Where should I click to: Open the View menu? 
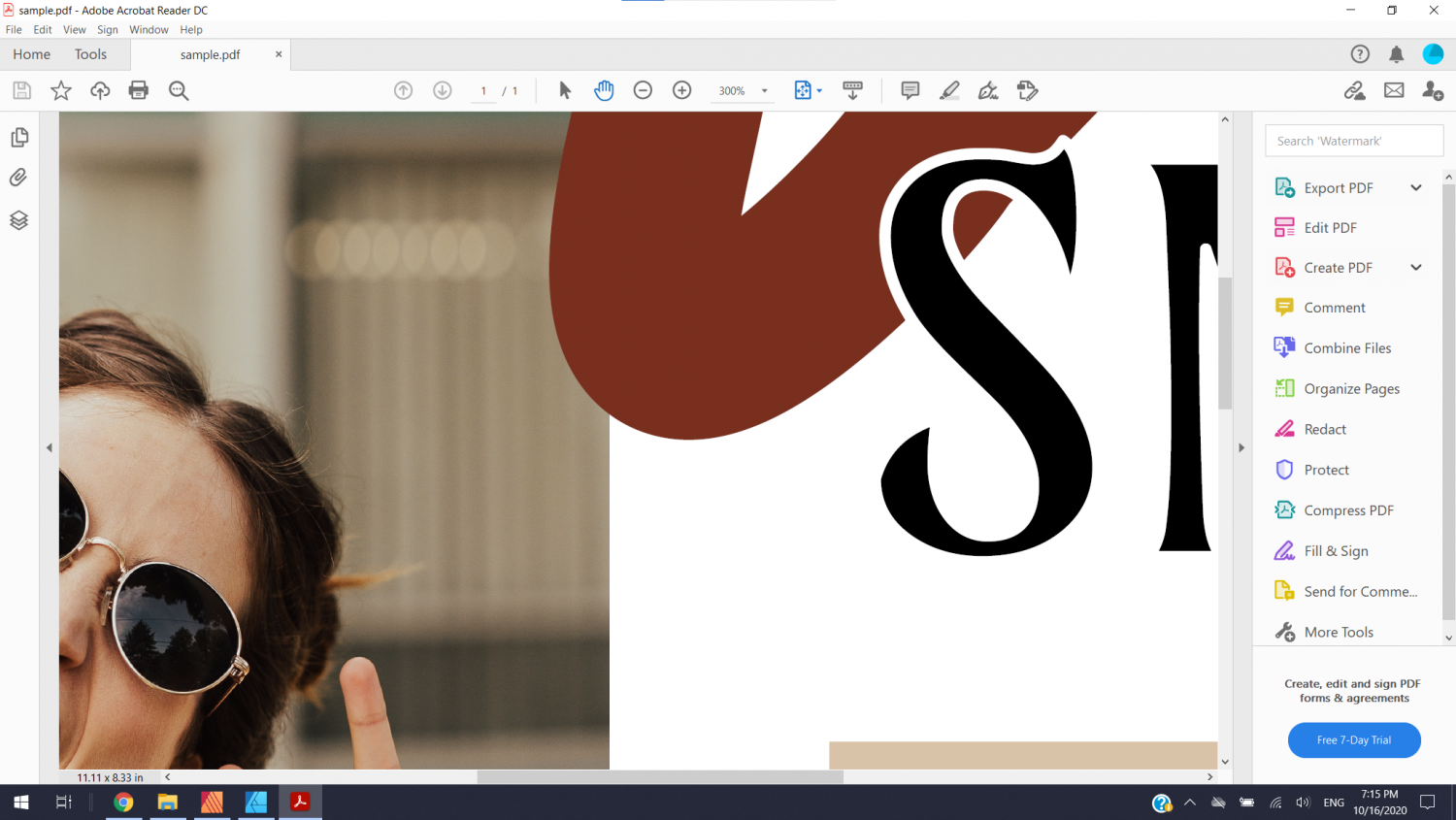(x=74, y=30)
